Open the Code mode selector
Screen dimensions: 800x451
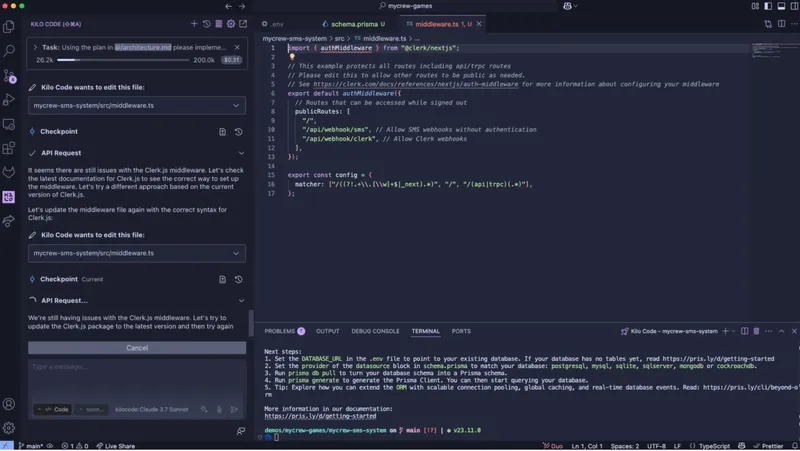(x=53, y=409)
